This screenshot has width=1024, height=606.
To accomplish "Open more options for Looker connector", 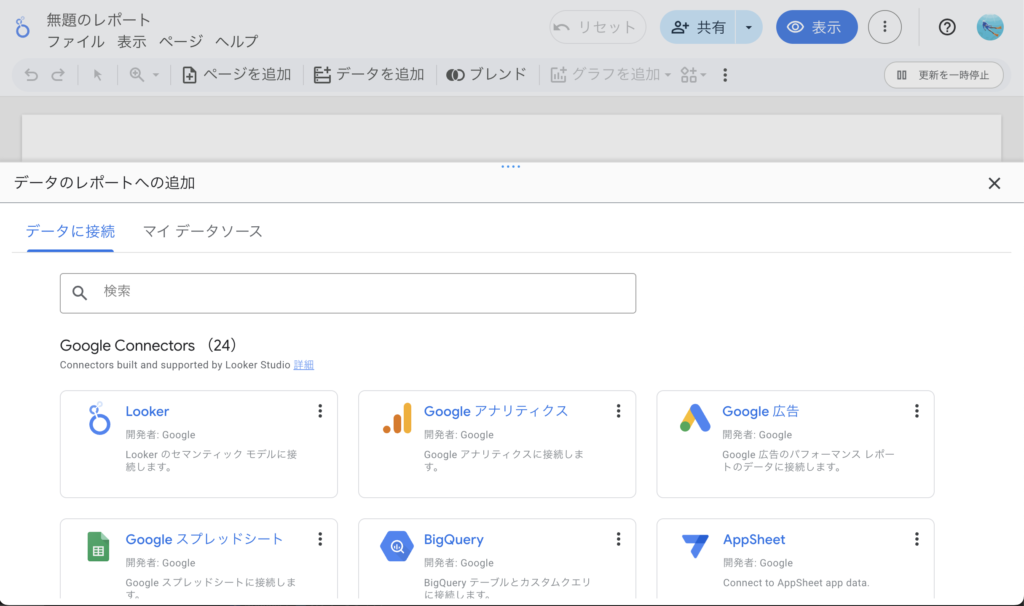I will pyautogui.click(x=320, y=411).
